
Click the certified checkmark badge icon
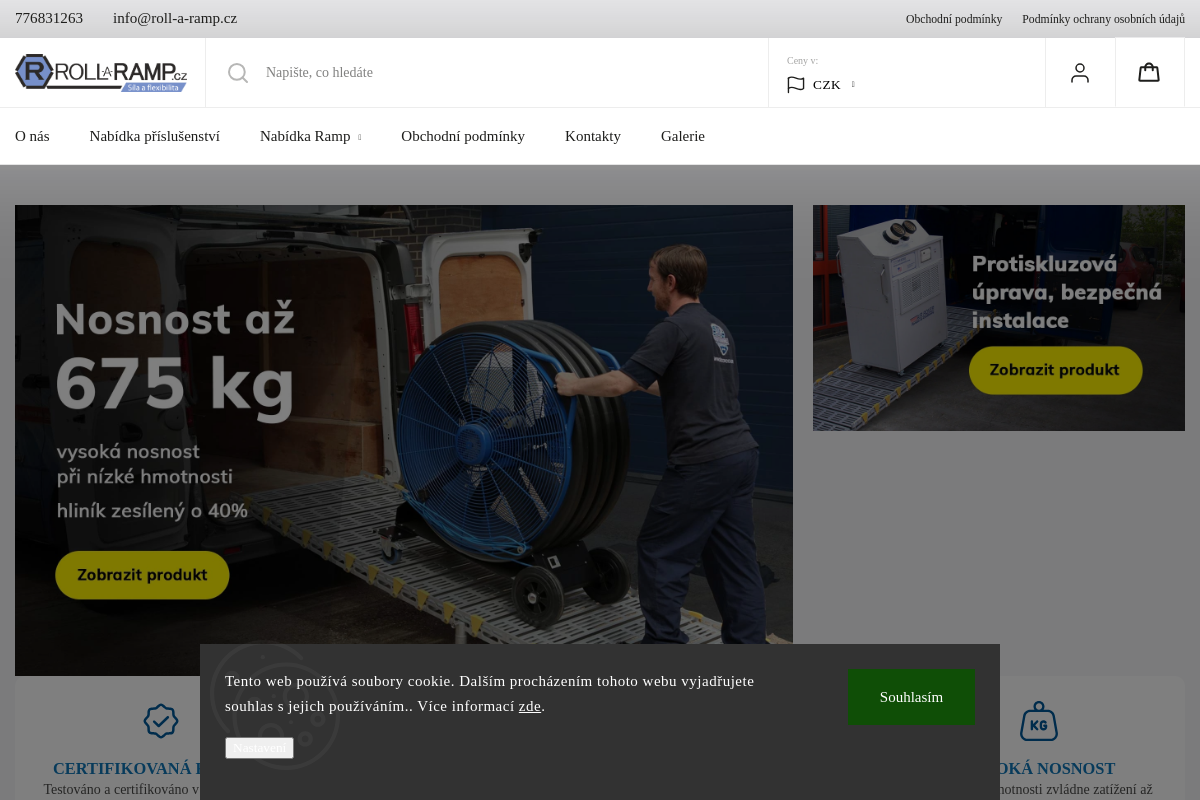(x=161, y=721)
